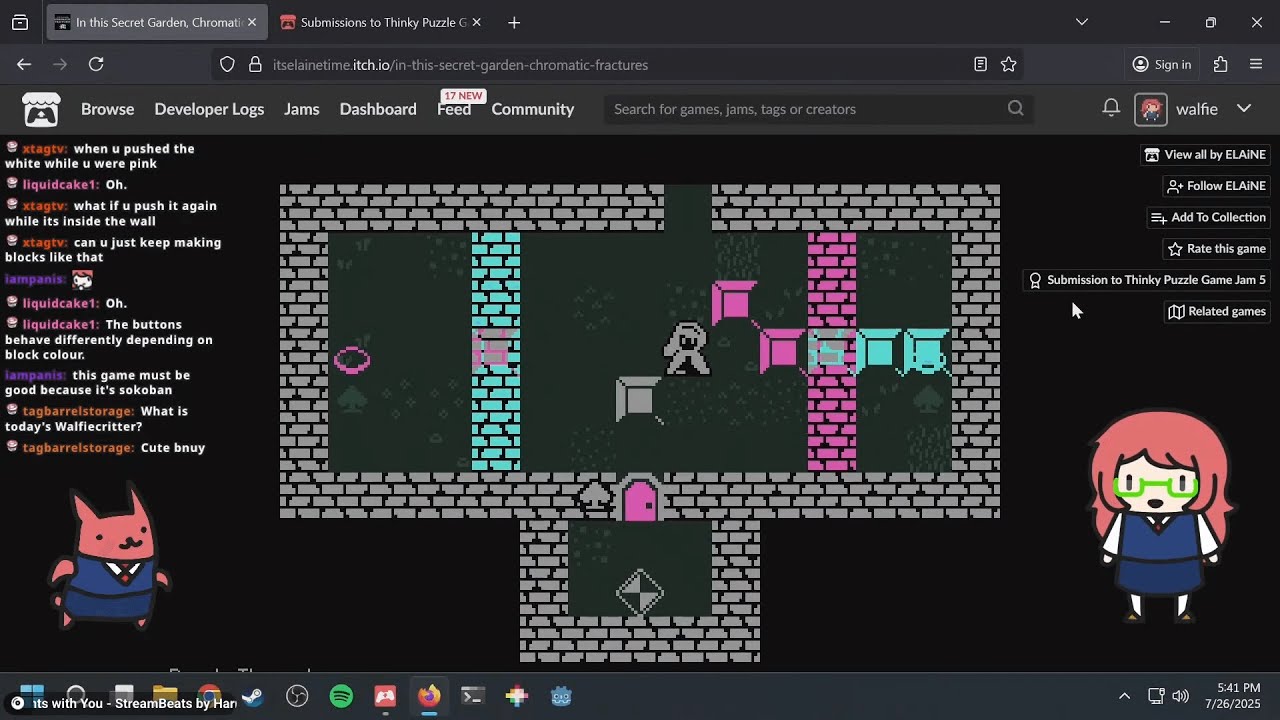
Task: Close the Submissions to Thinky Puzzle tab
Action: (x=476, y=22)
